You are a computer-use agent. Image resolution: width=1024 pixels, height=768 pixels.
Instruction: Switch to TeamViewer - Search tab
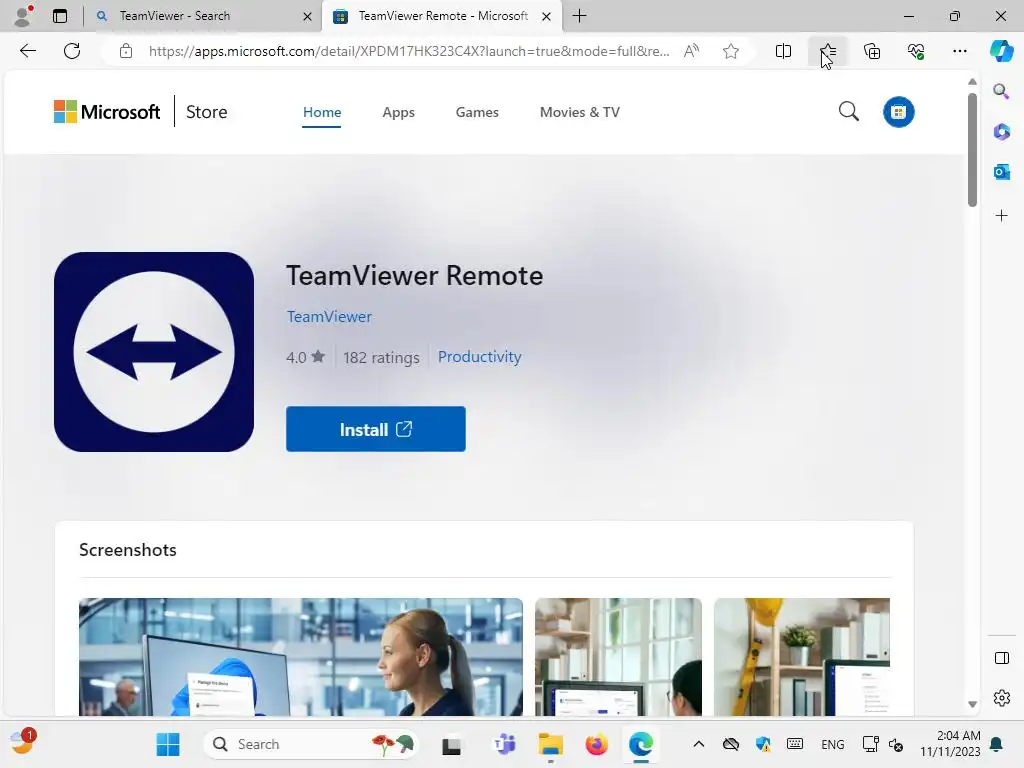coord(202,16)
